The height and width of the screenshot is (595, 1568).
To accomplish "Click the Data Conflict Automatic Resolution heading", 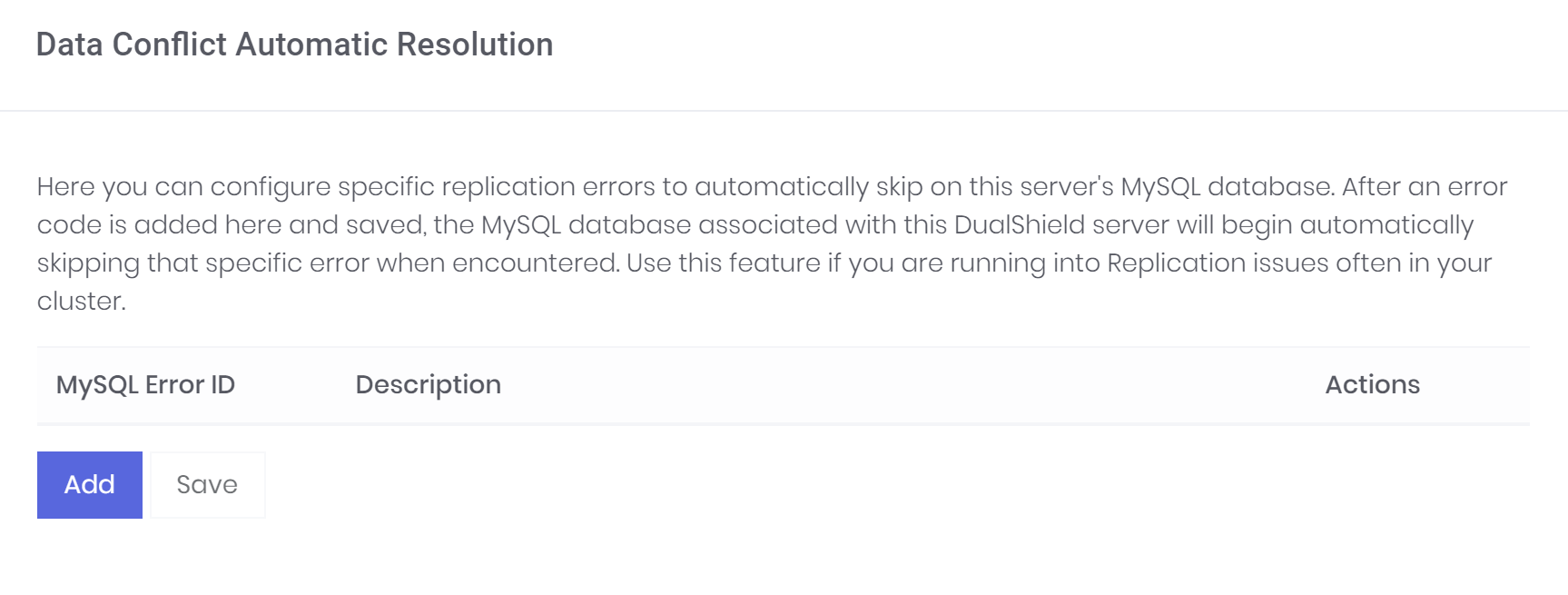I will click(x=294, y=45).
